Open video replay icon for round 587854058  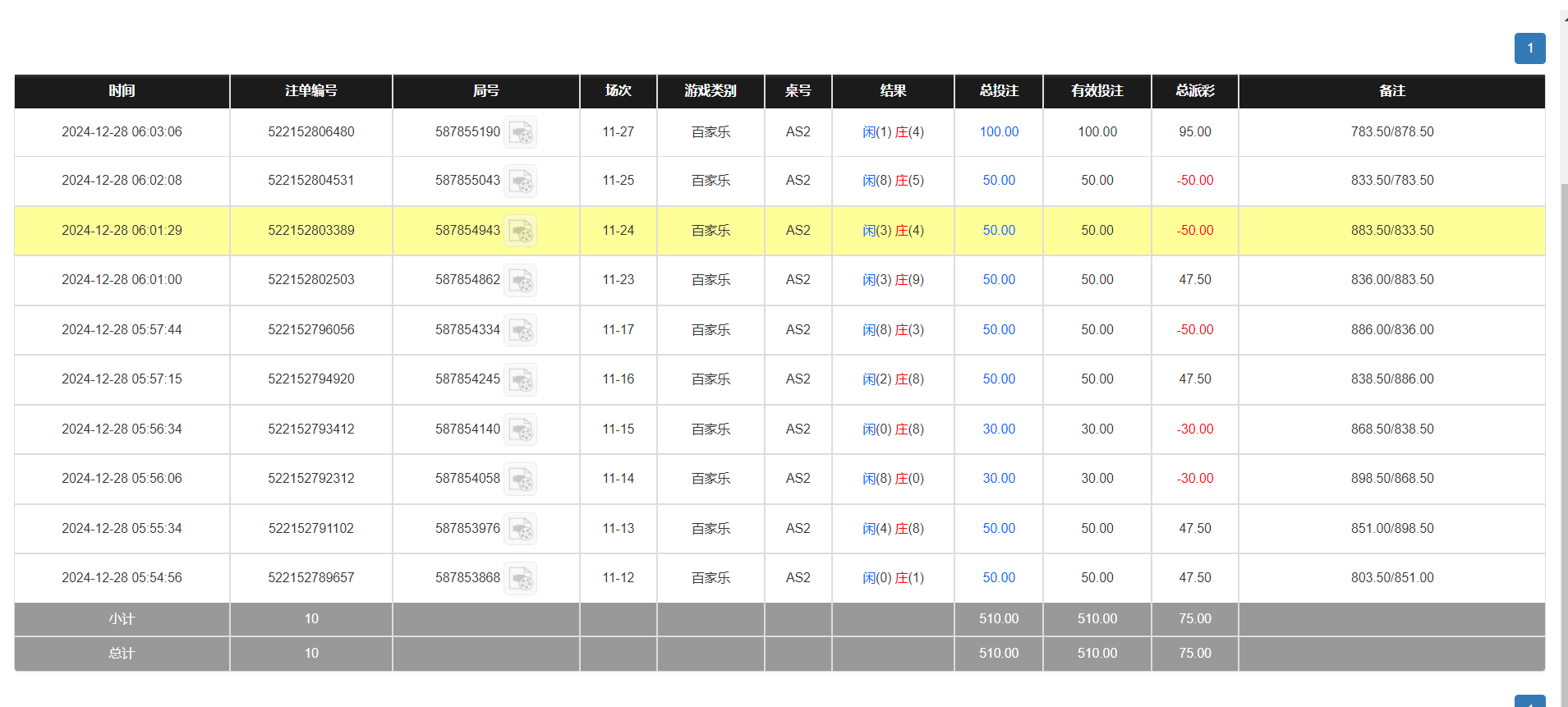(521, 479)
